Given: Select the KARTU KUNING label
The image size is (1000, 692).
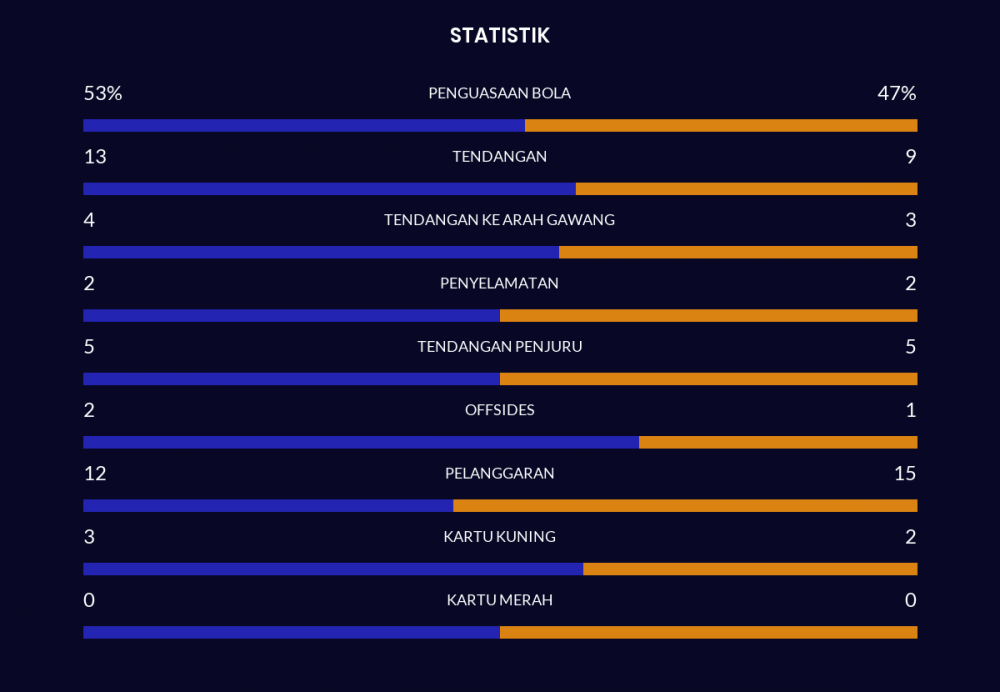Looking at the screenshot, I should pos(499,537).
